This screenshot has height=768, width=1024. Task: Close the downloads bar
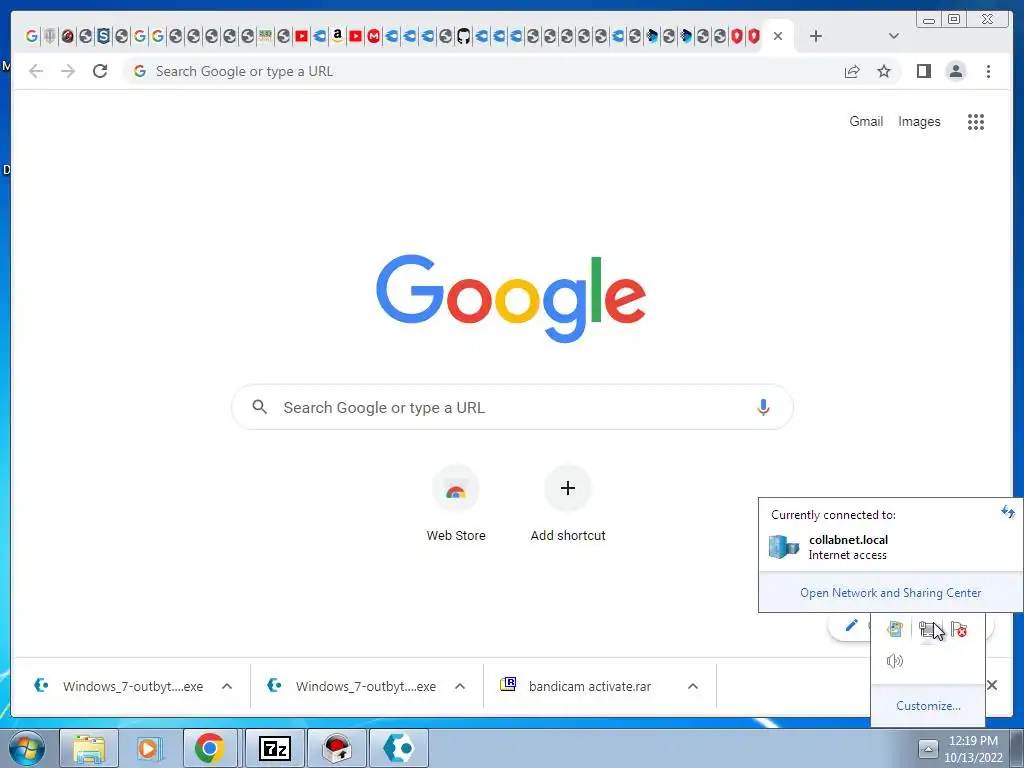click(992, 685)
